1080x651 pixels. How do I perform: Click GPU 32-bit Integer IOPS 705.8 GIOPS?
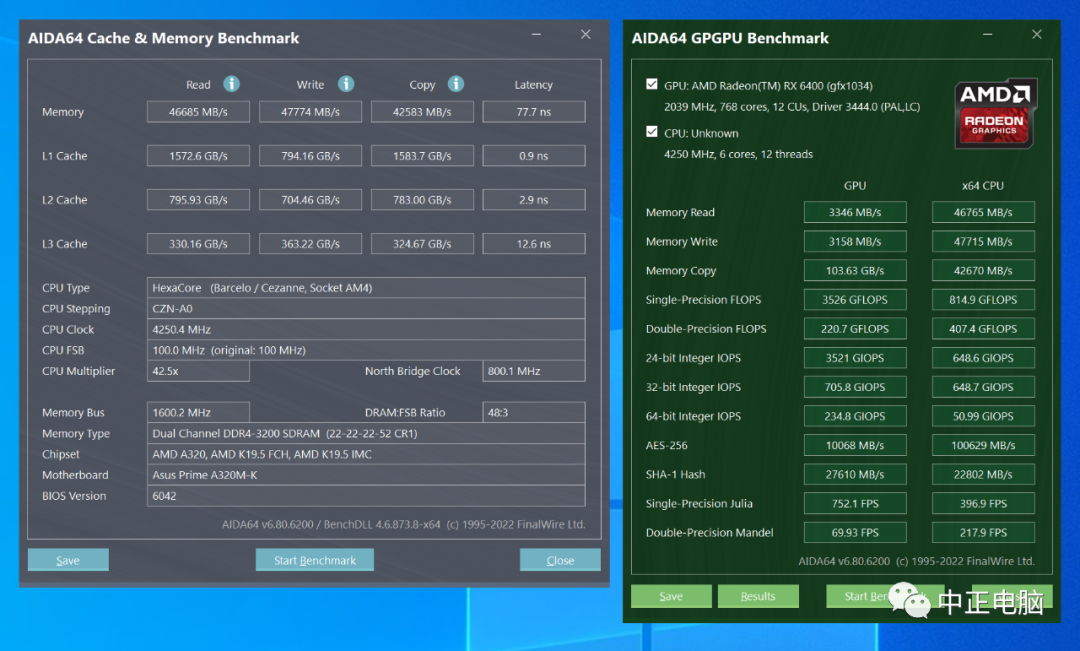pos(855,387)
